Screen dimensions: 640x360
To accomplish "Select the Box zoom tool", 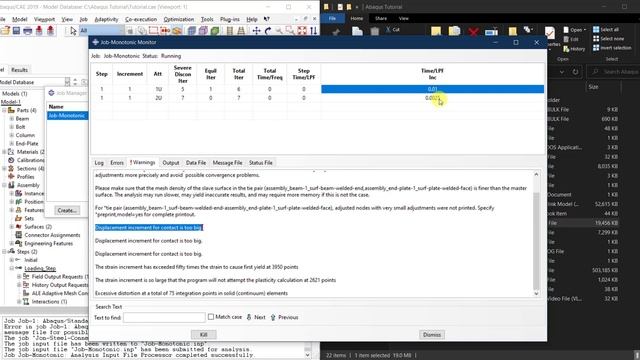I will tap(290, 31).
